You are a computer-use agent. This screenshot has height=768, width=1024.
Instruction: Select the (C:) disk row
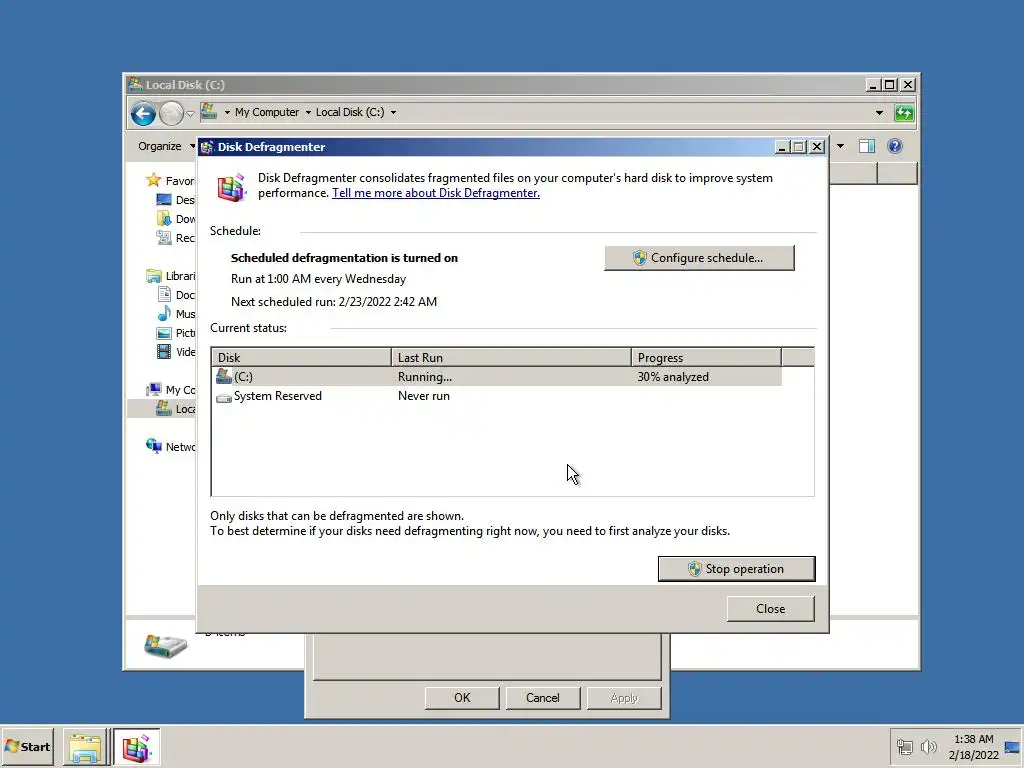coord(497,377)
